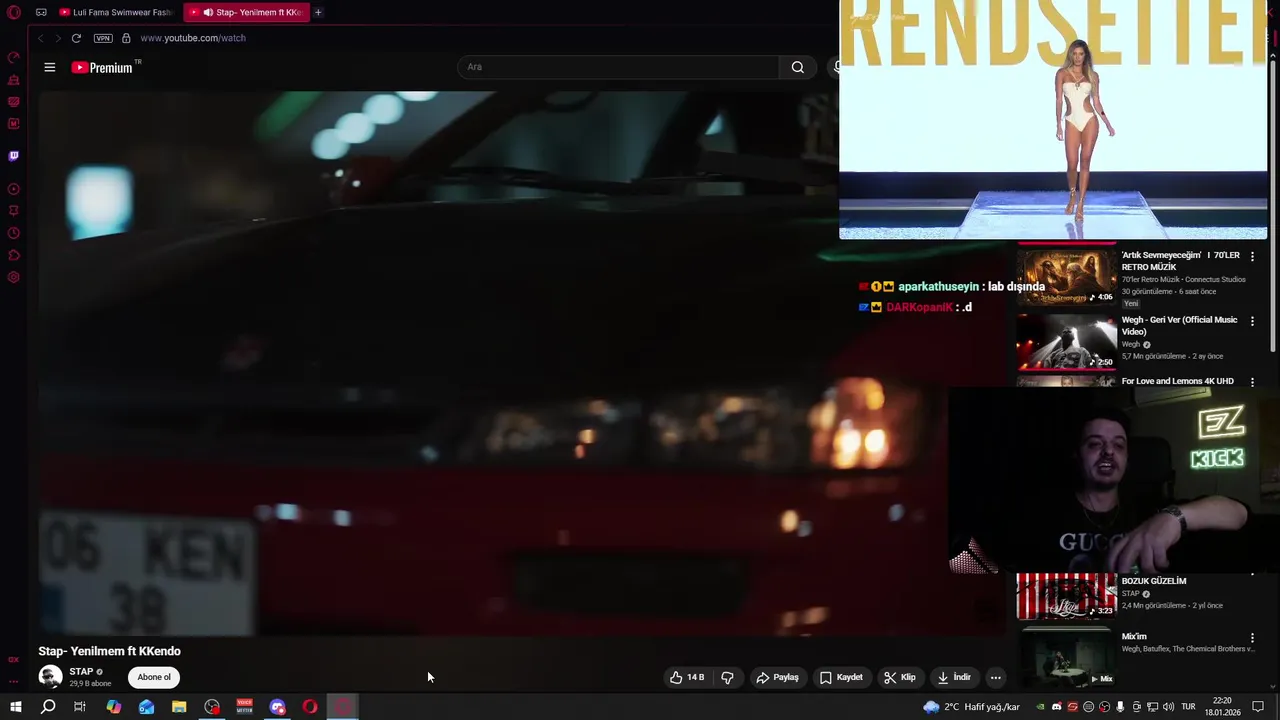1280x720 pixels.
Task: Open GX Corner gamepad icon in tab bar
Action: [41, 12]
